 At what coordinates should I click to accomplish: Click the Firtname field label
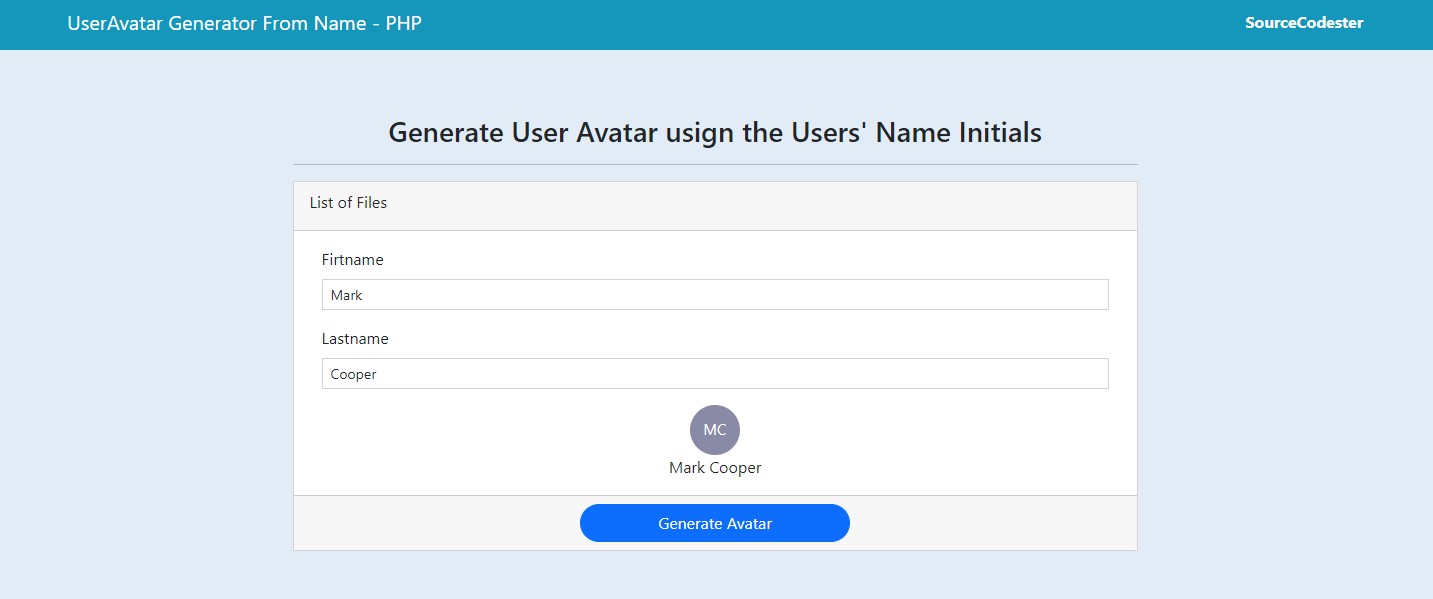click(x=352, y=260)
